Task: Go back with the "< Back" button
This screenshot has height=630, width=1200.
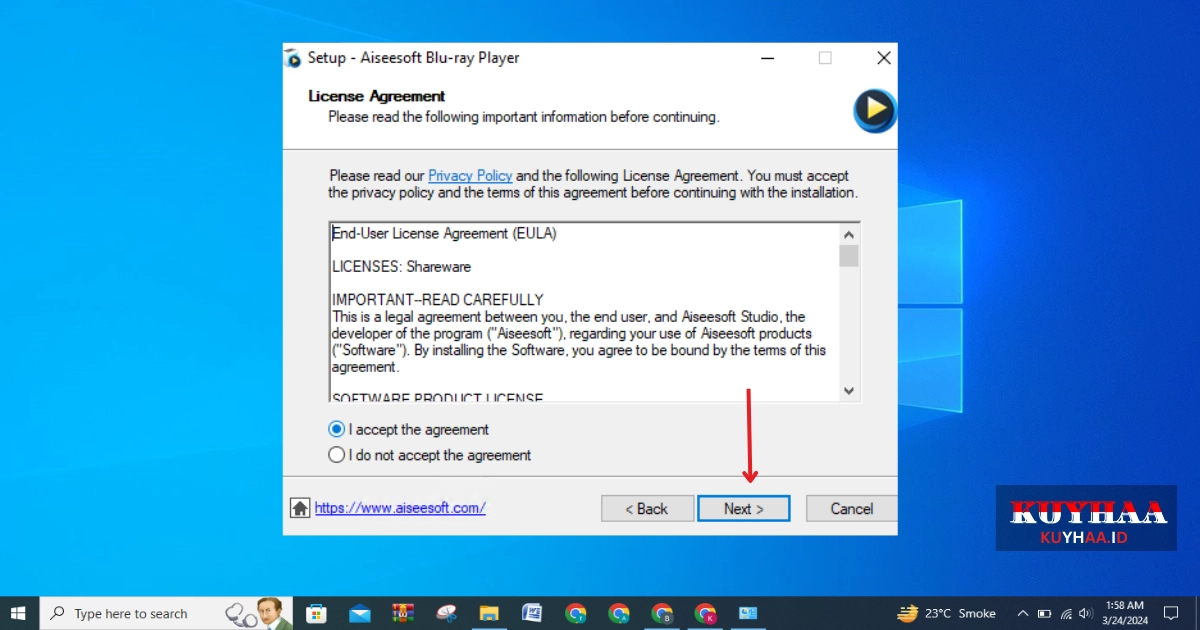Action: coord(647,508)
